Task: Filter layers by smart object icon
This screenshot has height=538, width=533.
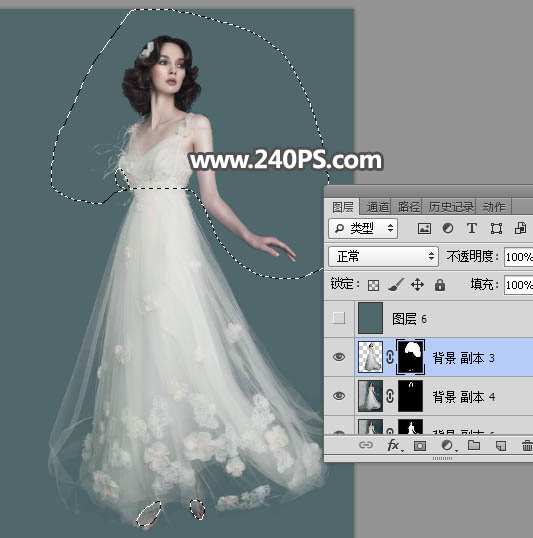Action: (x=520, y=228)
